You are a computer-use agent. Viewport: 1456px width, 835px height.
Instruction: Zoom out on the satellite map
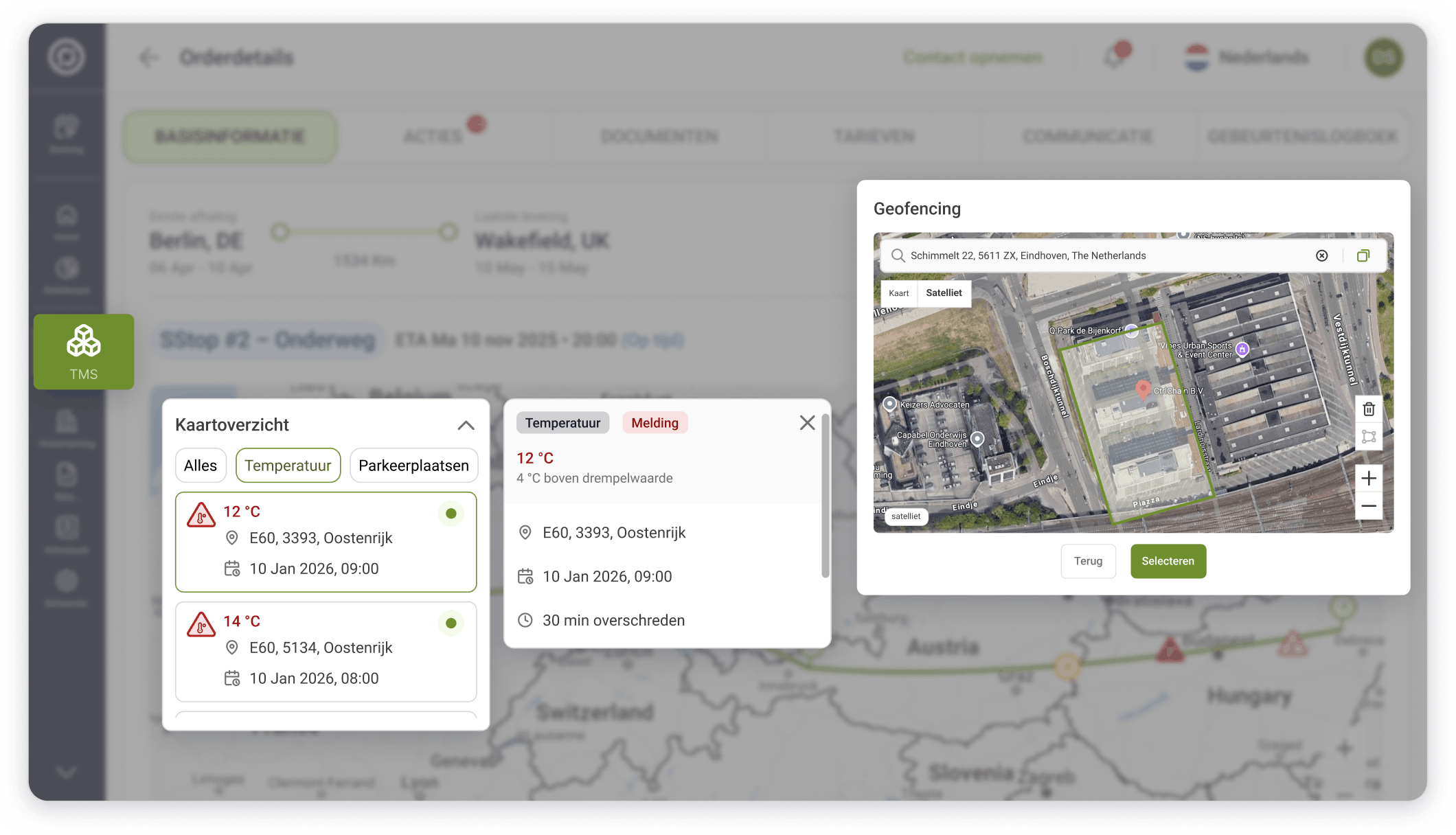pos(1368,506)
